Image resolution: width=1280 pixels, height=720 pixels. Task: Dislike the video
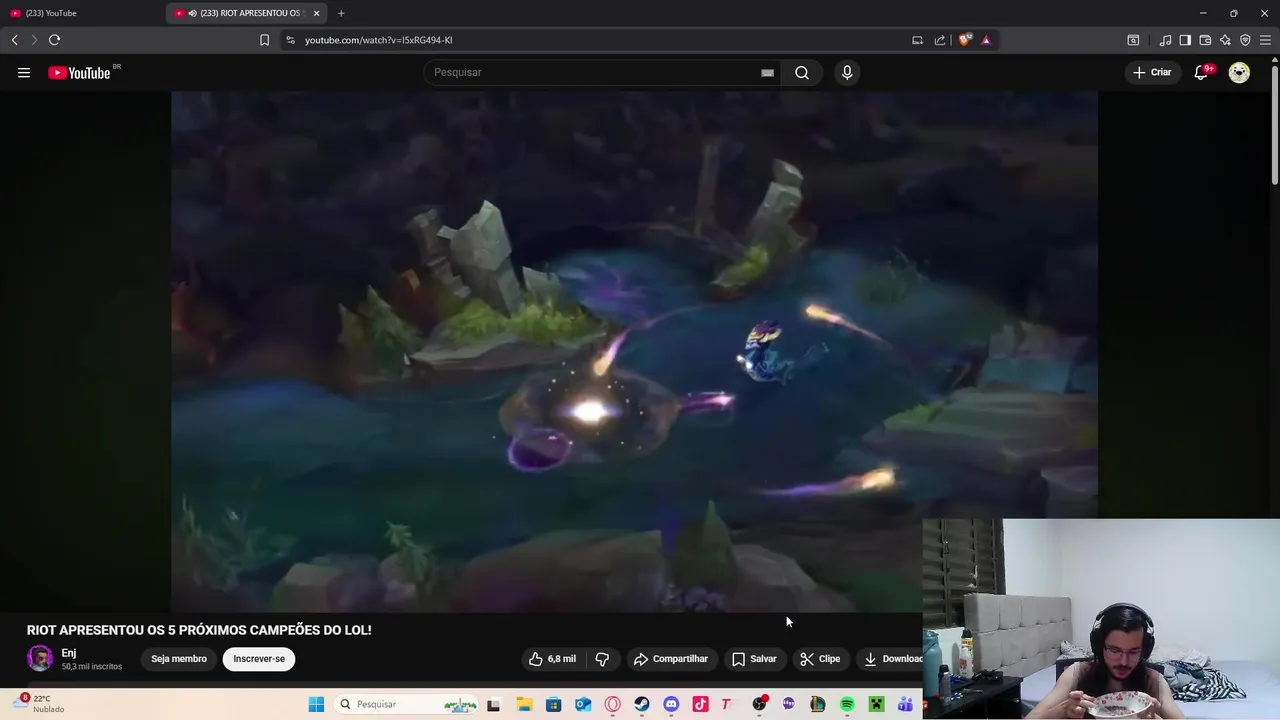[602, 659]
